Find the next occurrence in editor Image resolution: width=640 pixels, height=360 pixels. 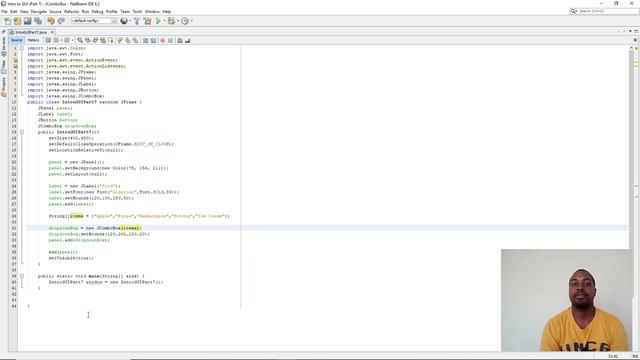point(95,40)
